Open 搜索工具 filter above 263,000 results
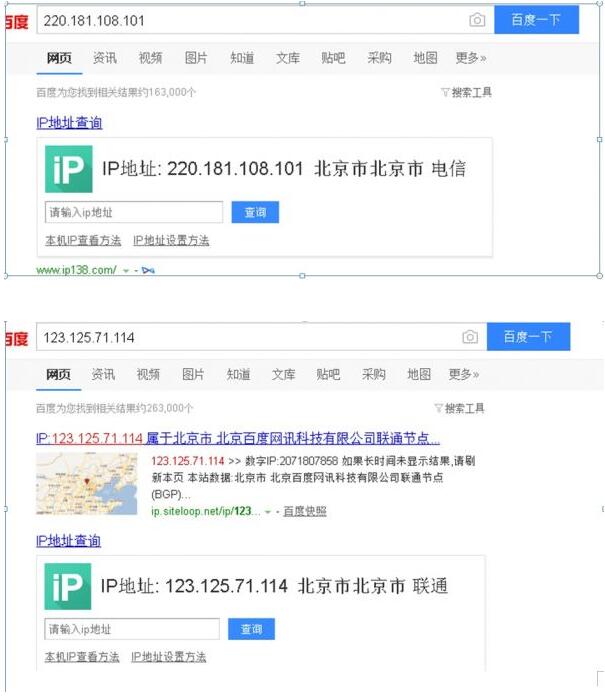This screenshot has width=605, height=700. 459,408
